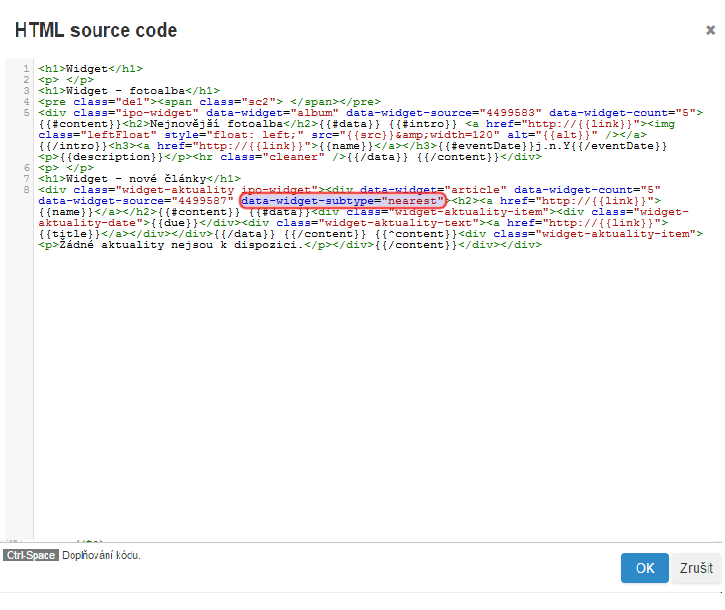
Task: Confirm changes with the OK button
Action: click(645, 568)
